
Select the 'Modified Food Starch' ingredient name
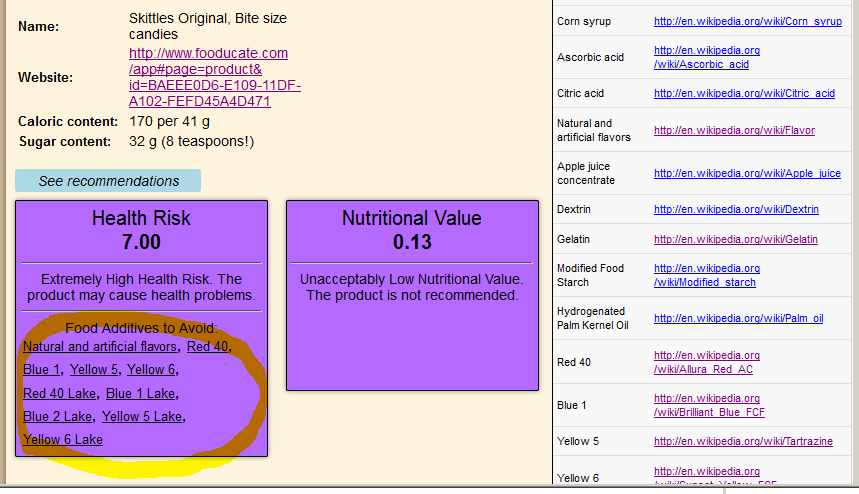(x=591, y=275)
